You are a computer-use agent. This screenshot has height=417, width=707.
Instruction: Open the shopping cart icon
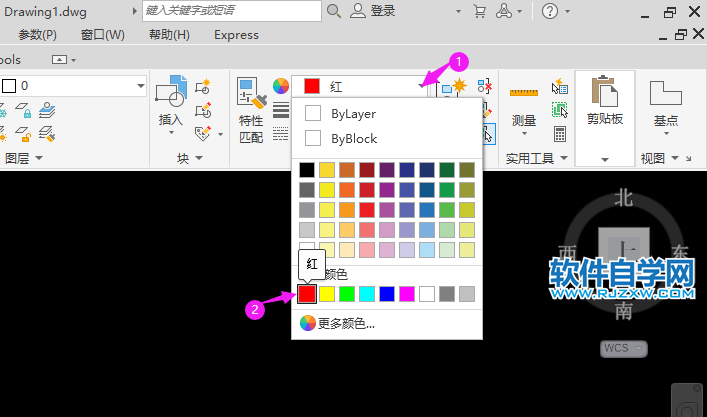tap(480, 11)
